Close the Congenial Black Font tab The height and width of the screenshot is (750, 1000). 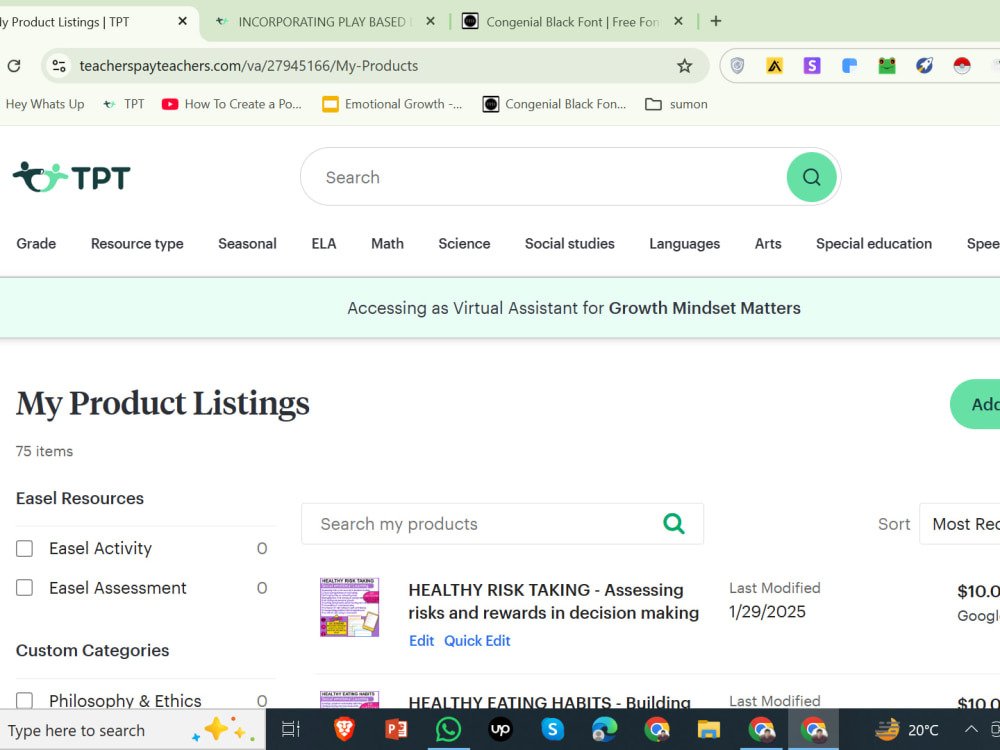coord(679,21)
